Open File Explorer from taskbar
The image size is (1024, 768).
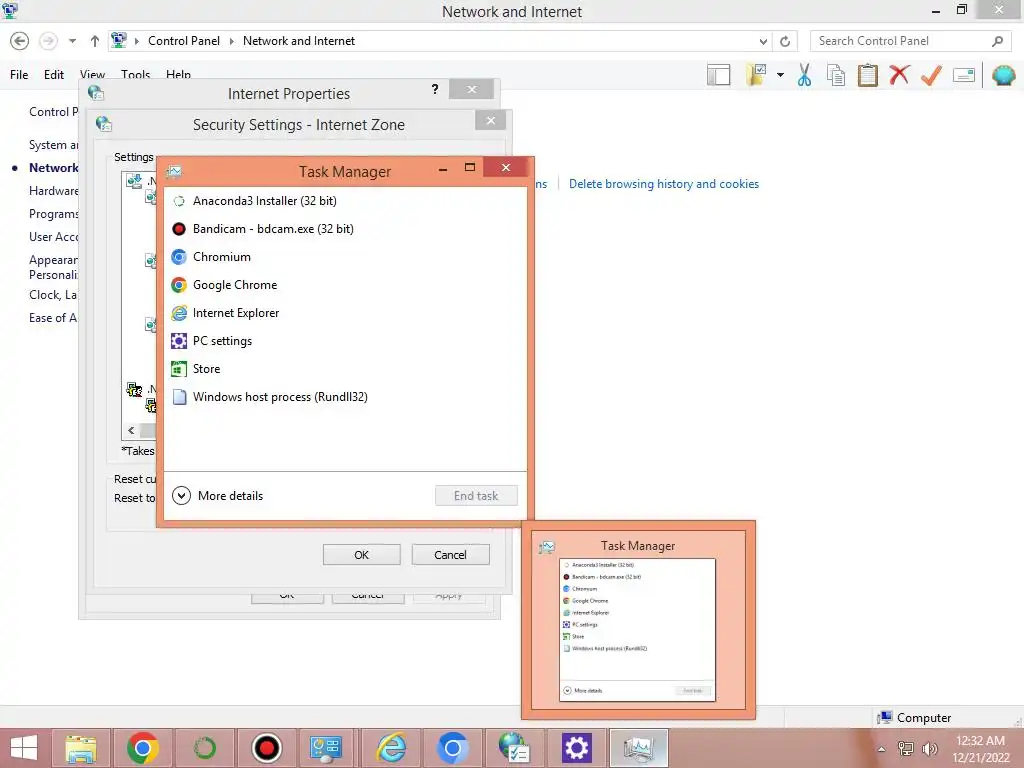(81, 748)
